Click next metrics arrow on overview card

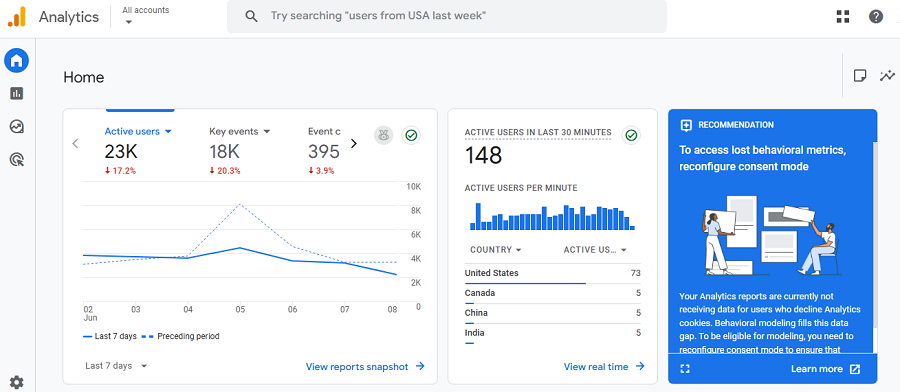point(354,143)
